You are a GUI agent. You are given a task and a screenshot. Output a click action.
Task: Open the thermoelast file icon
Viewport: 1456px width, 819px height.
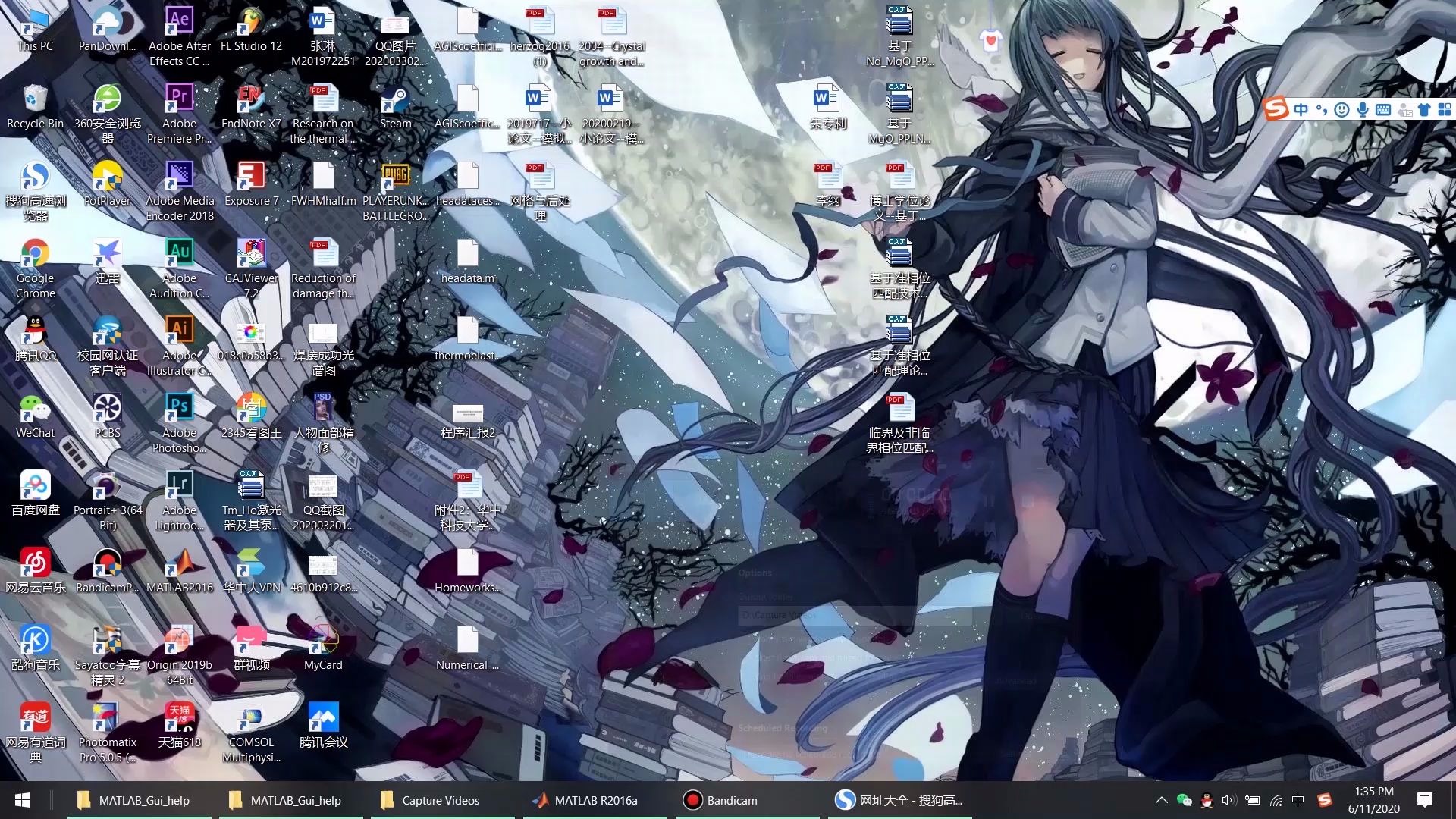(467, 340)
